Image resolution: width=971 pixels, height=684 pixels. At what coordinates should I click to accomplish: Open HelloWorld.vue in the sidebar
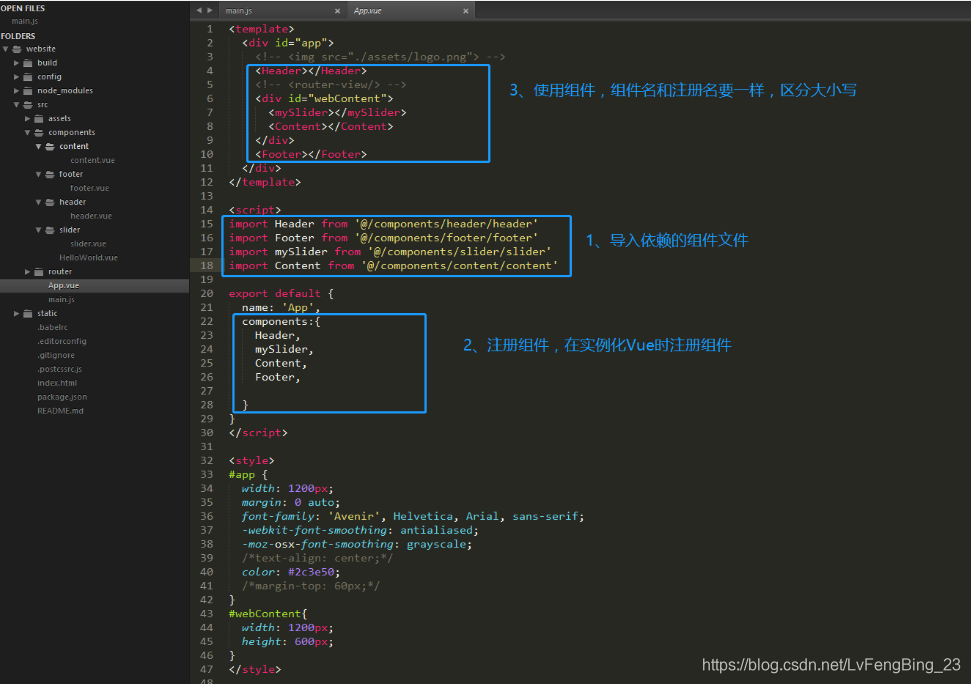[89, 258]
